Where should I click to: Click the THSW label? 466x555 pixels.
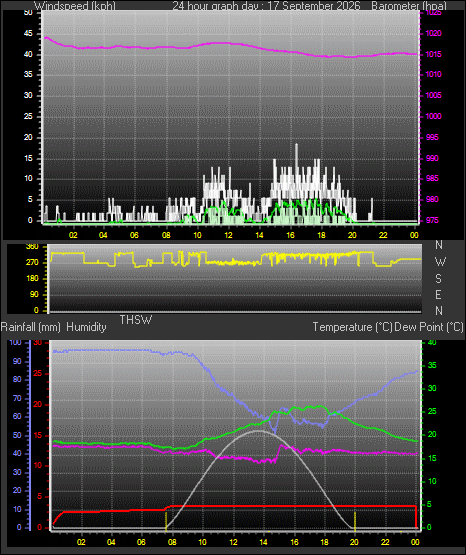pos(136,320)
